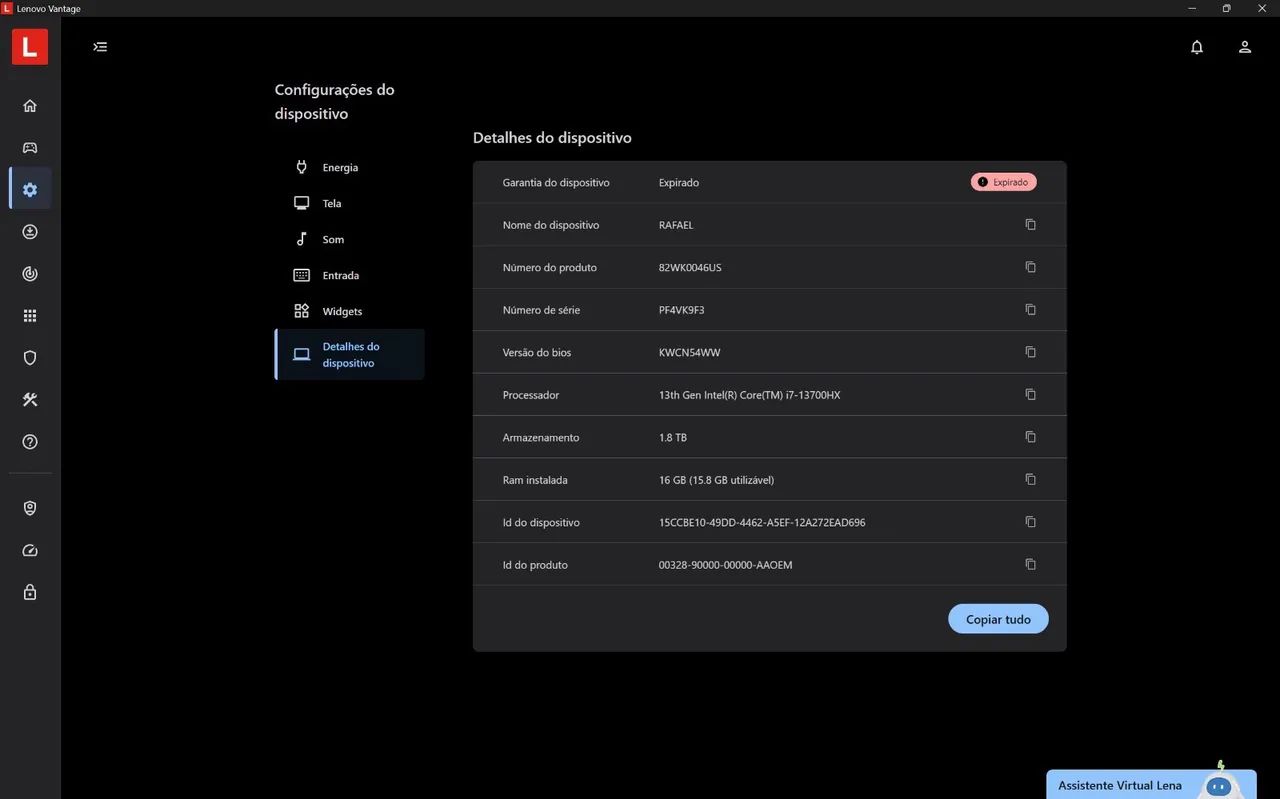Open the shield security icon in sidebar
Image resolution: width=1280 pixels, height=799 pixels.
pyautogui.click(x=30, y=358)
